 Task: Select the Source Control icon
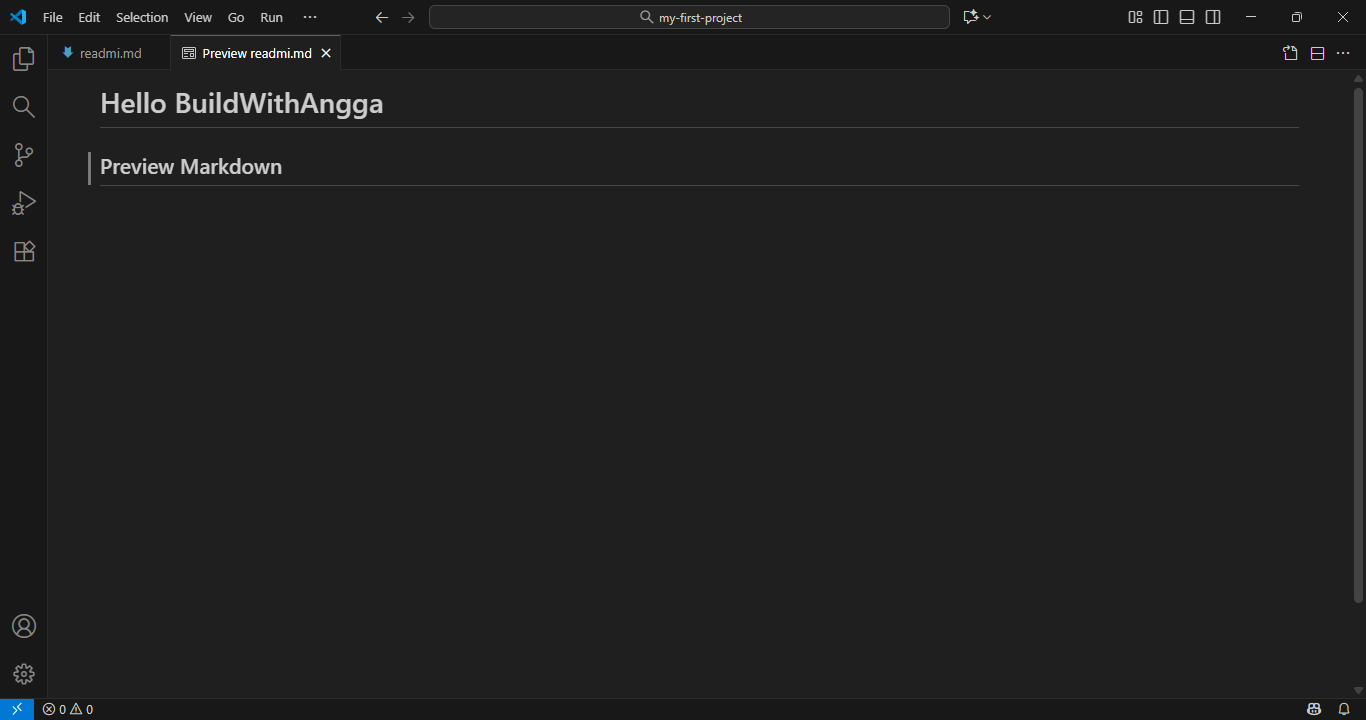tap(23, 154)
